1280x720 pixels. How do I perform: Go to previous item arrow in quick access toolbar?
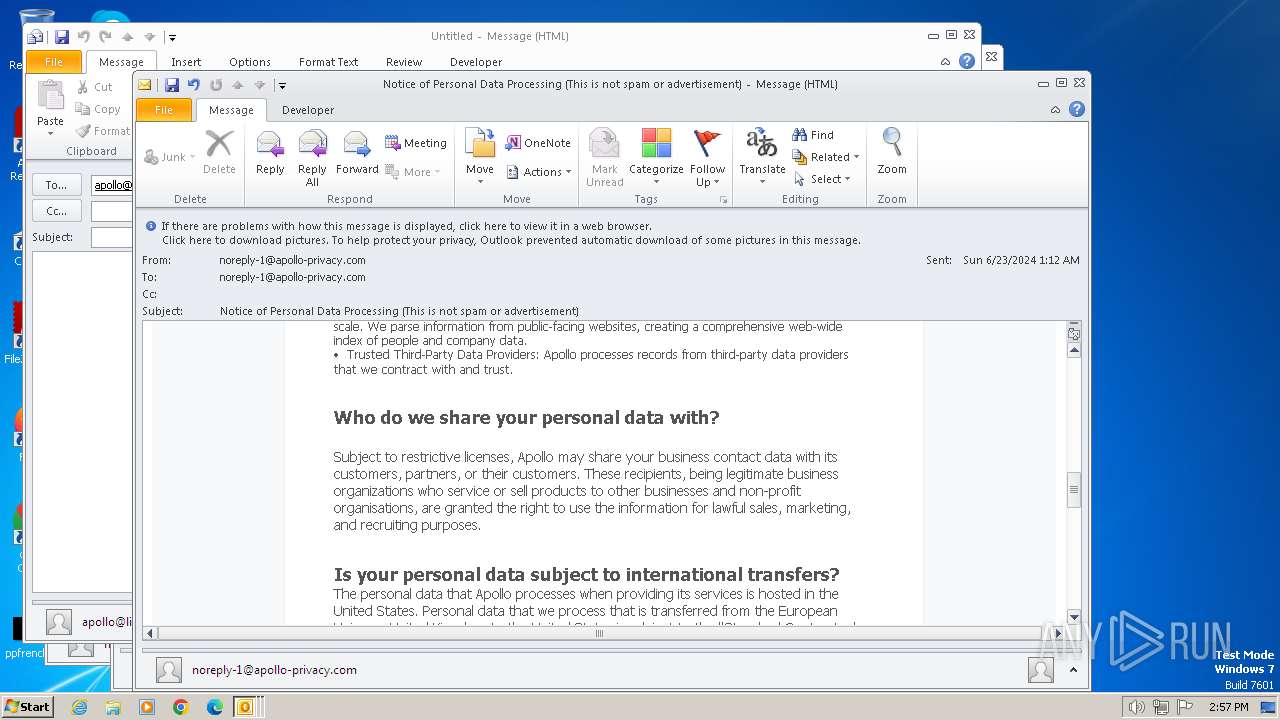pyautogui.click(x=238, y=85)
